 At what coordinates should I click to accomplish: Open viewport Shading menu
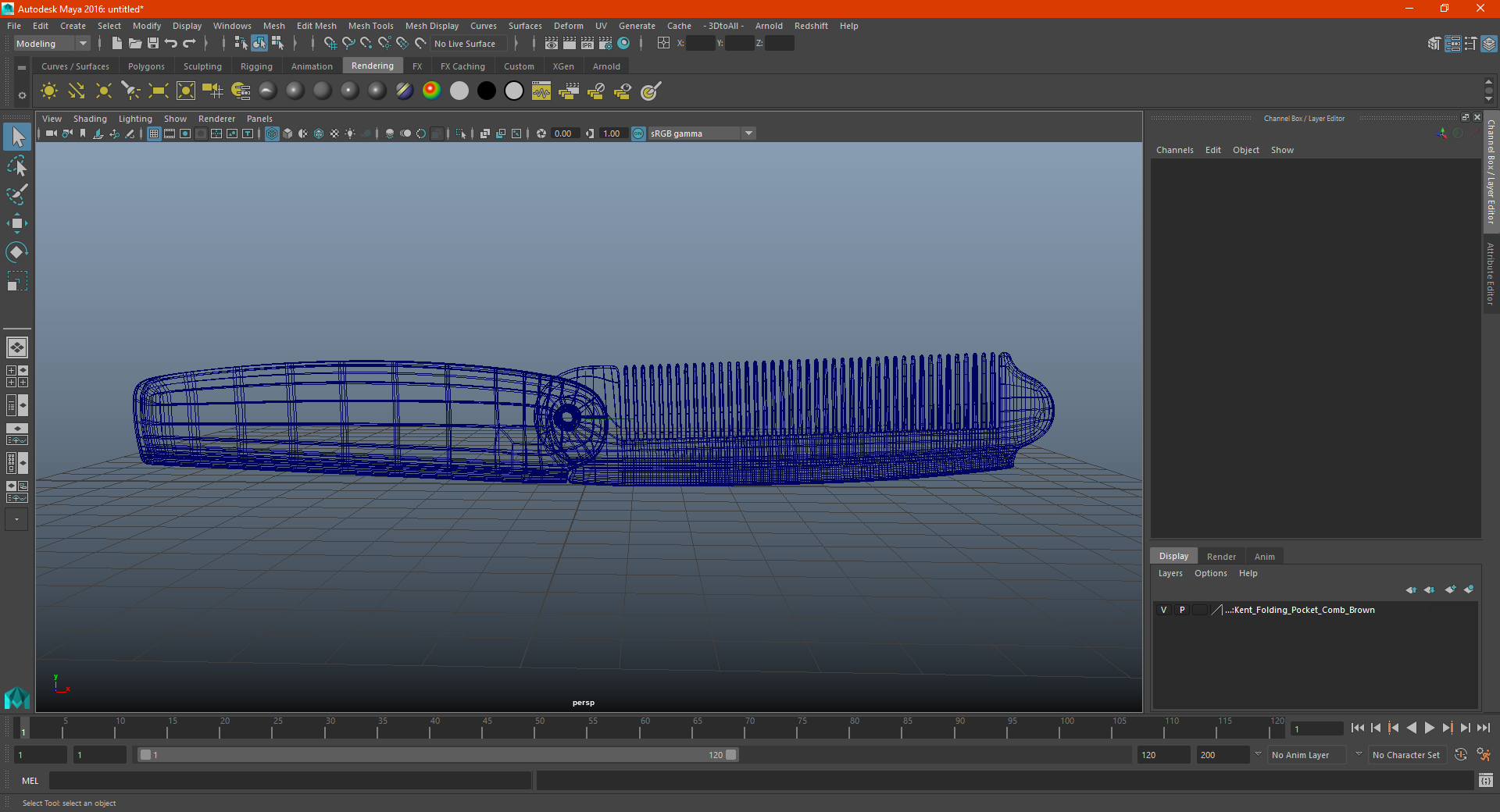tap(90, 119)
